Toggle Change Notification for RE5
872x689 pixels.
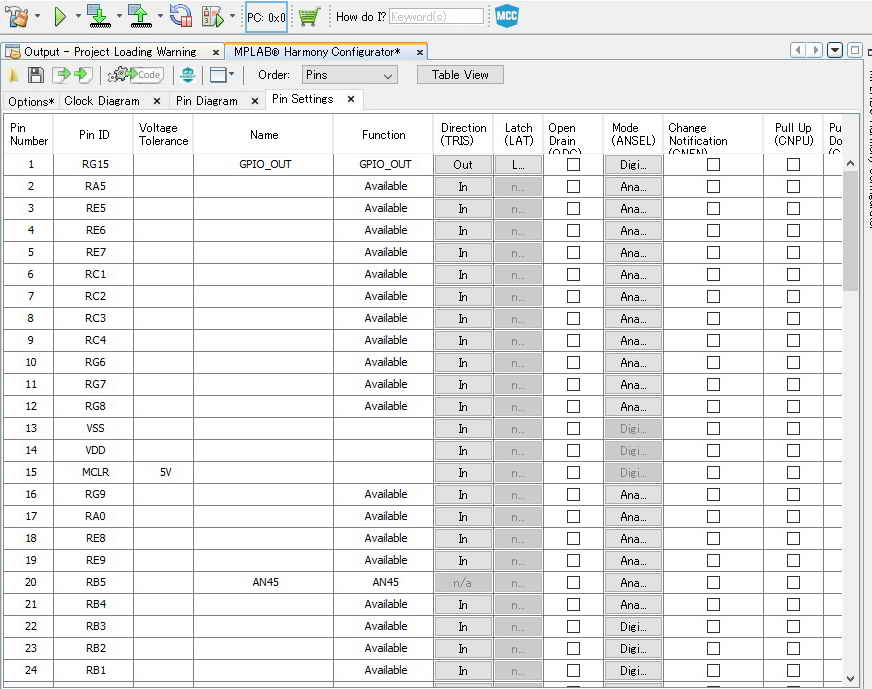tap(713, 209)
